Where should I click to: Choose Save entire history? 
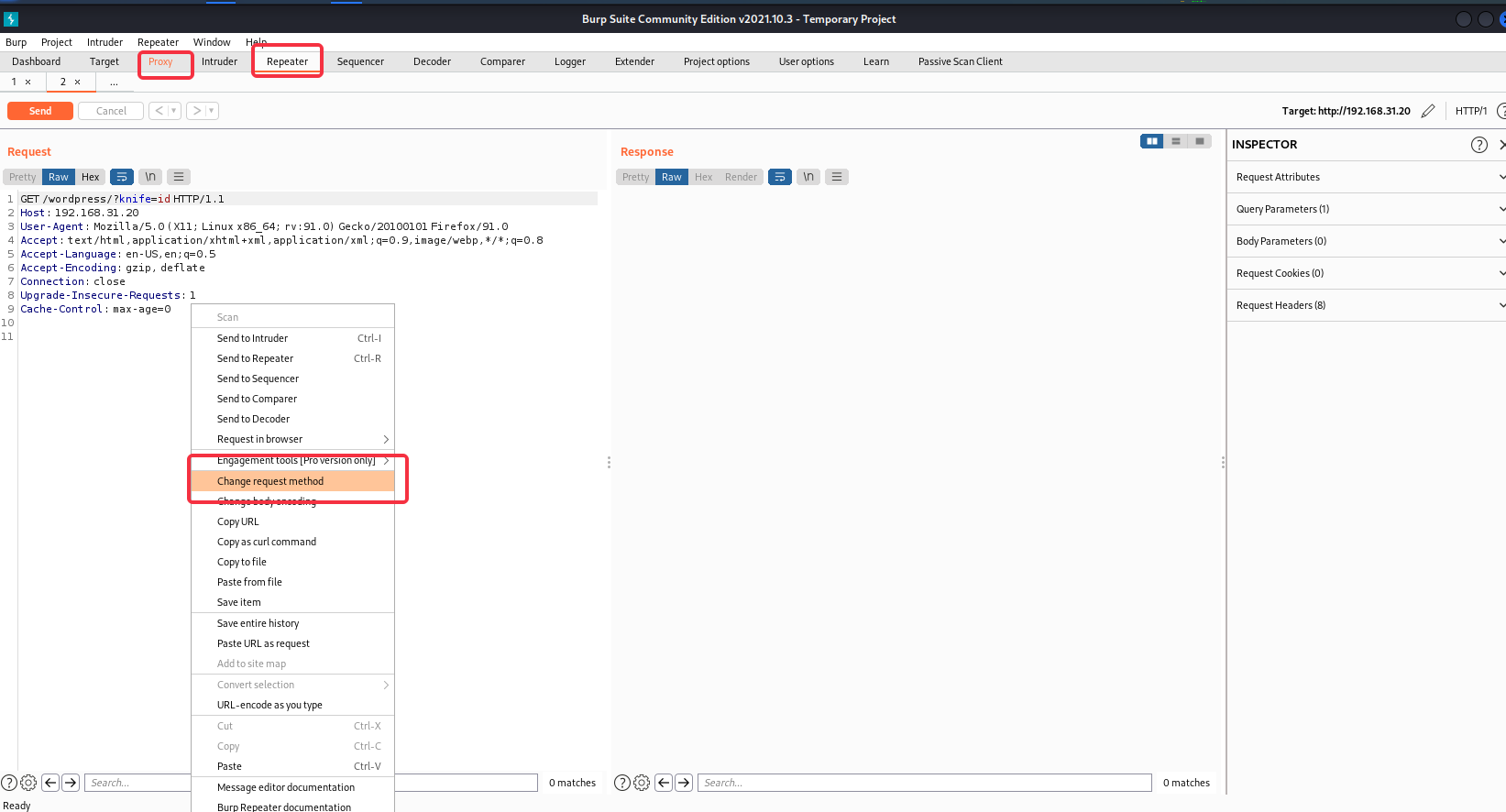pos(292,623)
